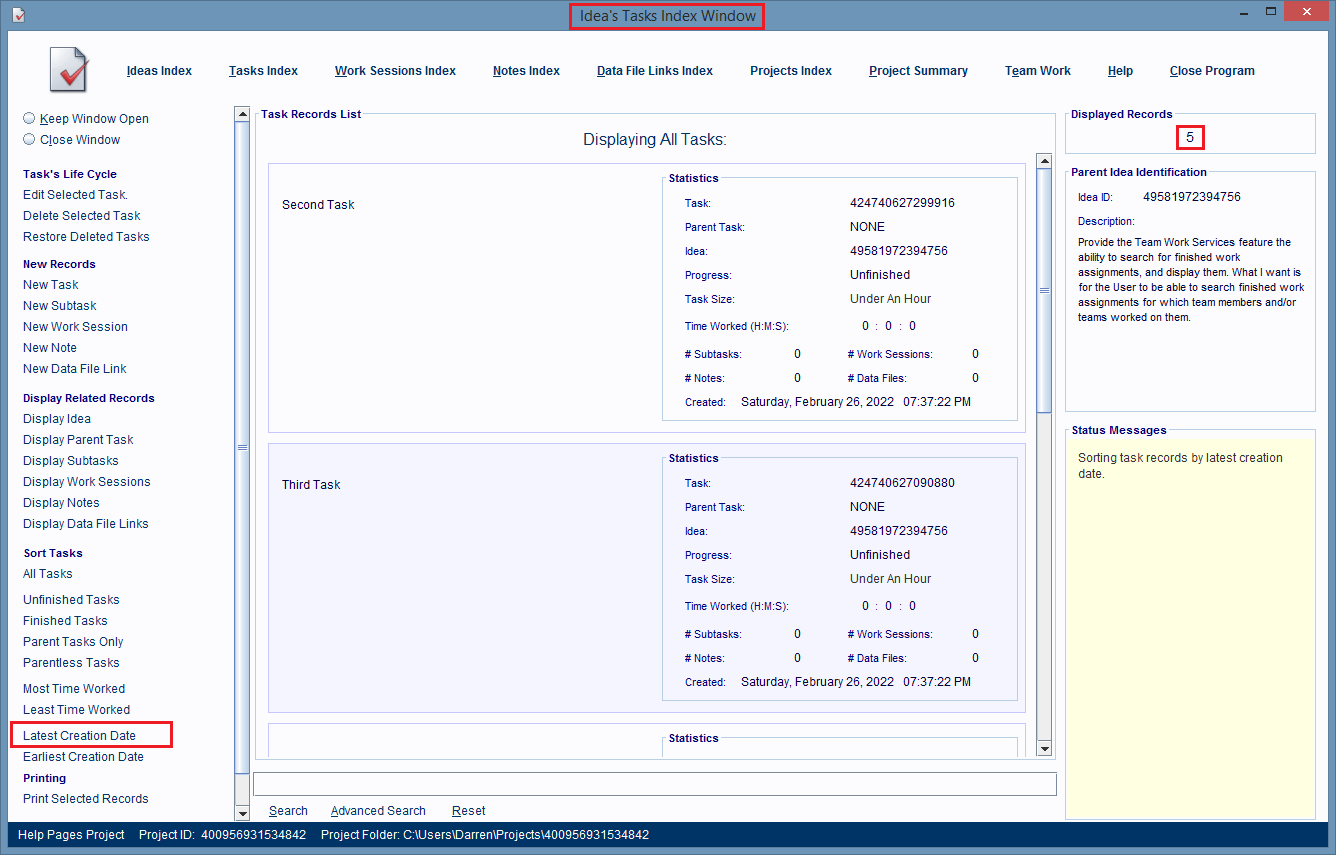Screen dimensions: 1336x855
Task: Click Print Selected Records
Action: pyautogui.click(x=86, y=799)
